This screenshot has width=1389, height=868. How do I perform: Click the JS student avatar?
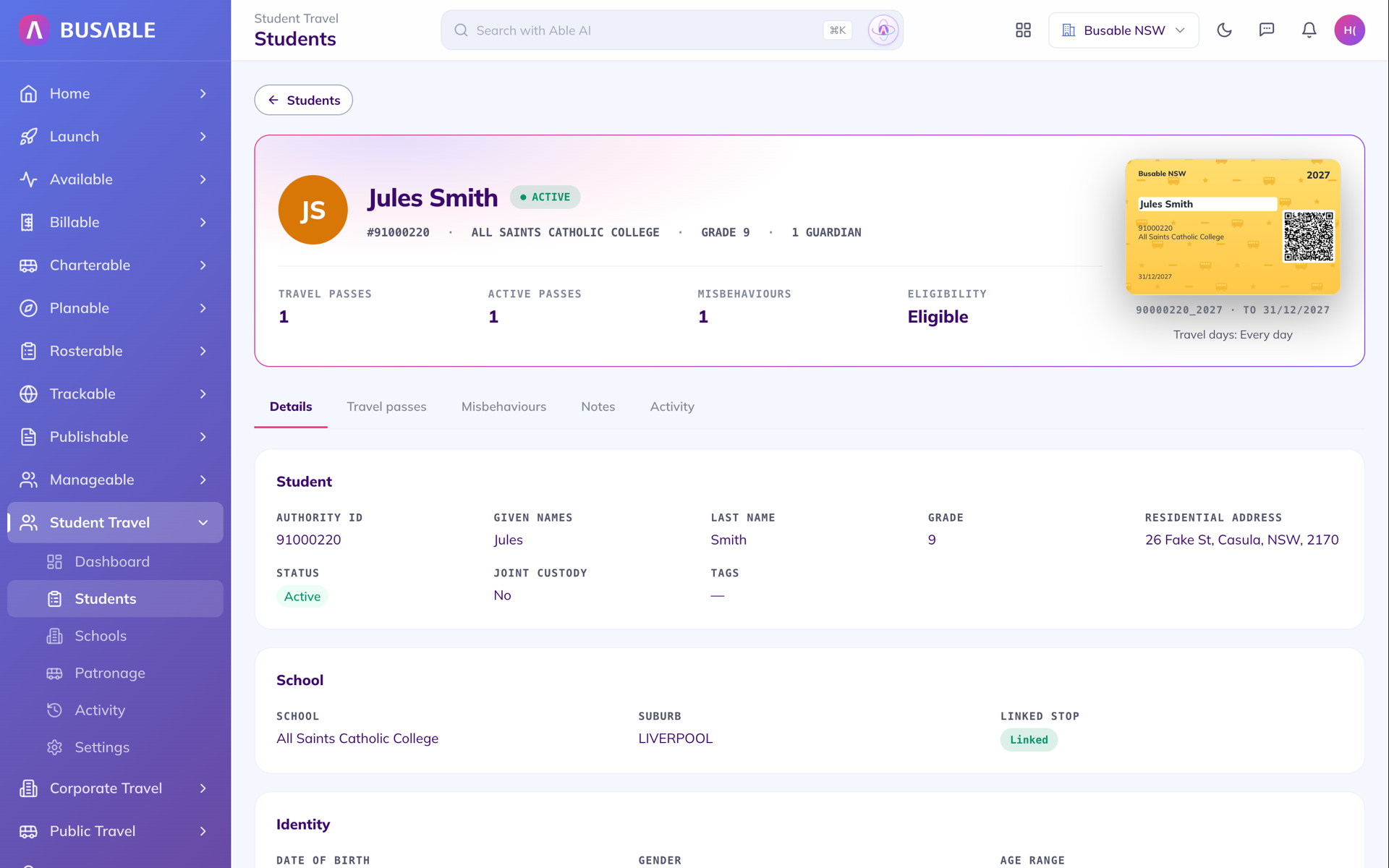(x=313, y=210)
